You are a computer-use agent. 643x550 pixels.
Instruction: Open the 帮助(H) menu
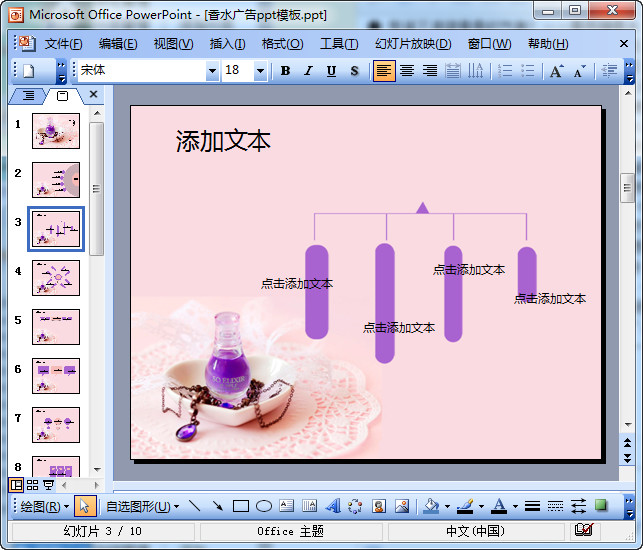click(x=548, y=43)
